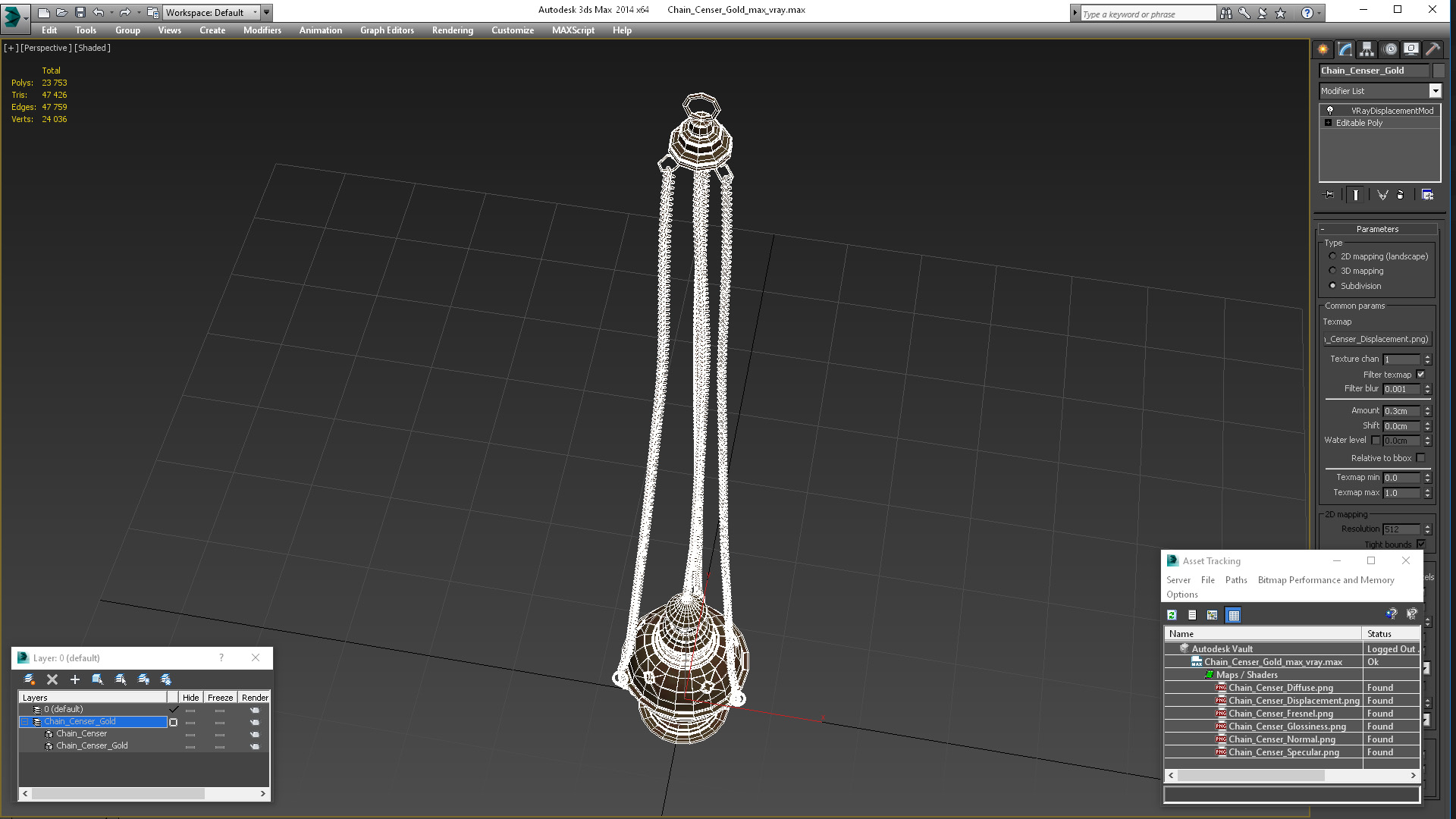Open the Display command panel tab
This screenshot has height=819, width=1456.
click(1410, 49)
